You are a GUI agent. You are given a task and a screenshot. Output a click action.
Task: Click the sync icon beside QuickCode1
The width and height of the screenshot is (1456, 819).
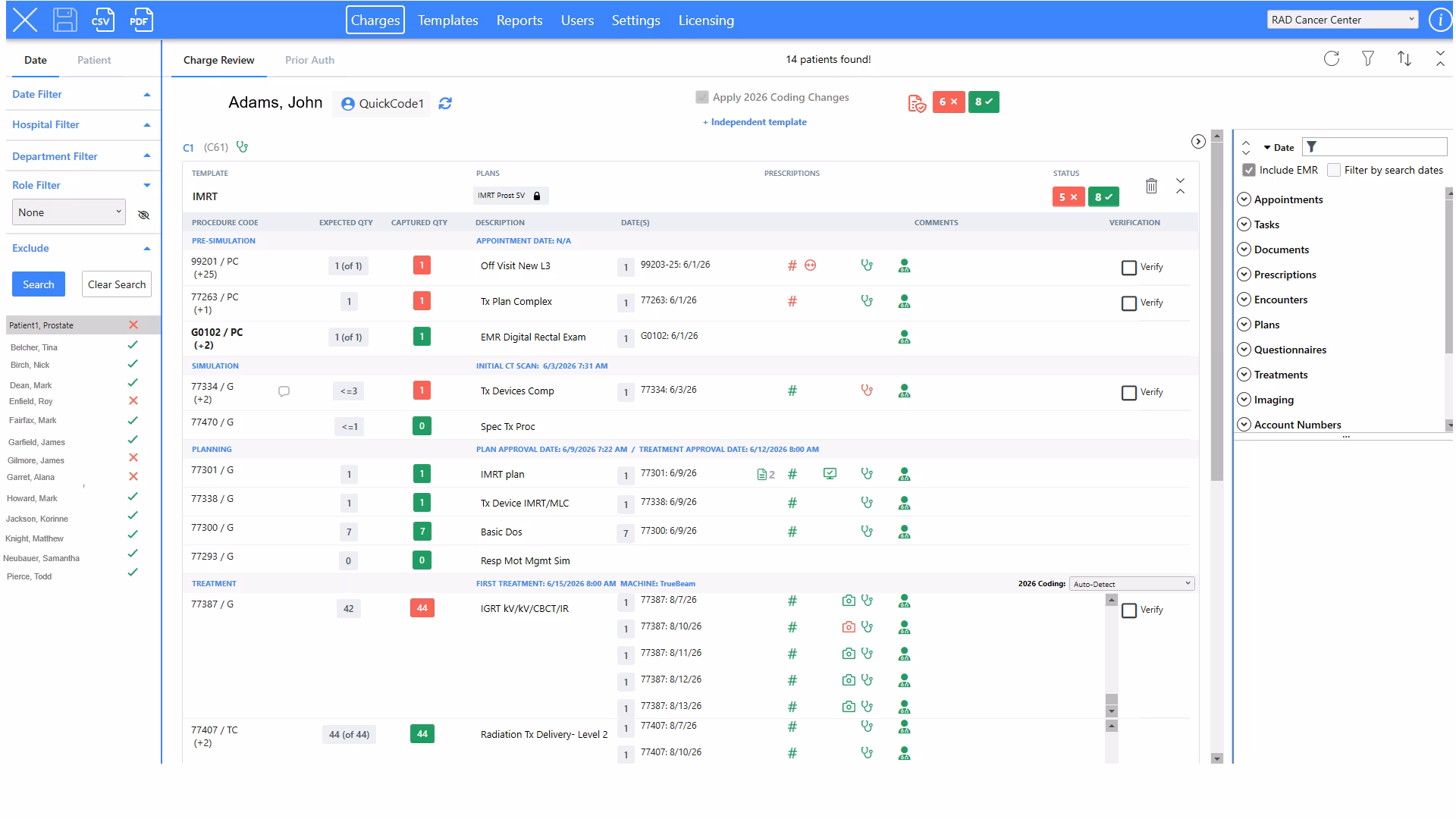(445, 103)
